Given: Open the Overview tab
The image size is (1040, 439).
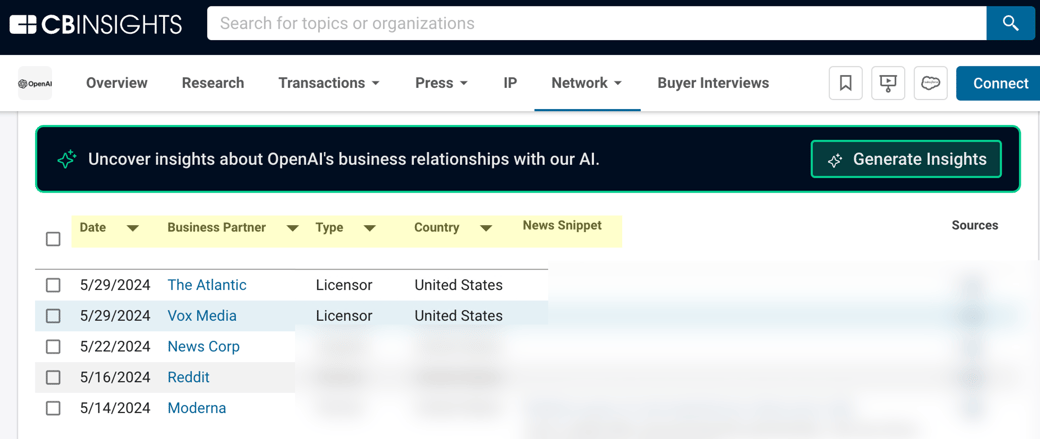Looking at the screenshot, I should point(117,83).
